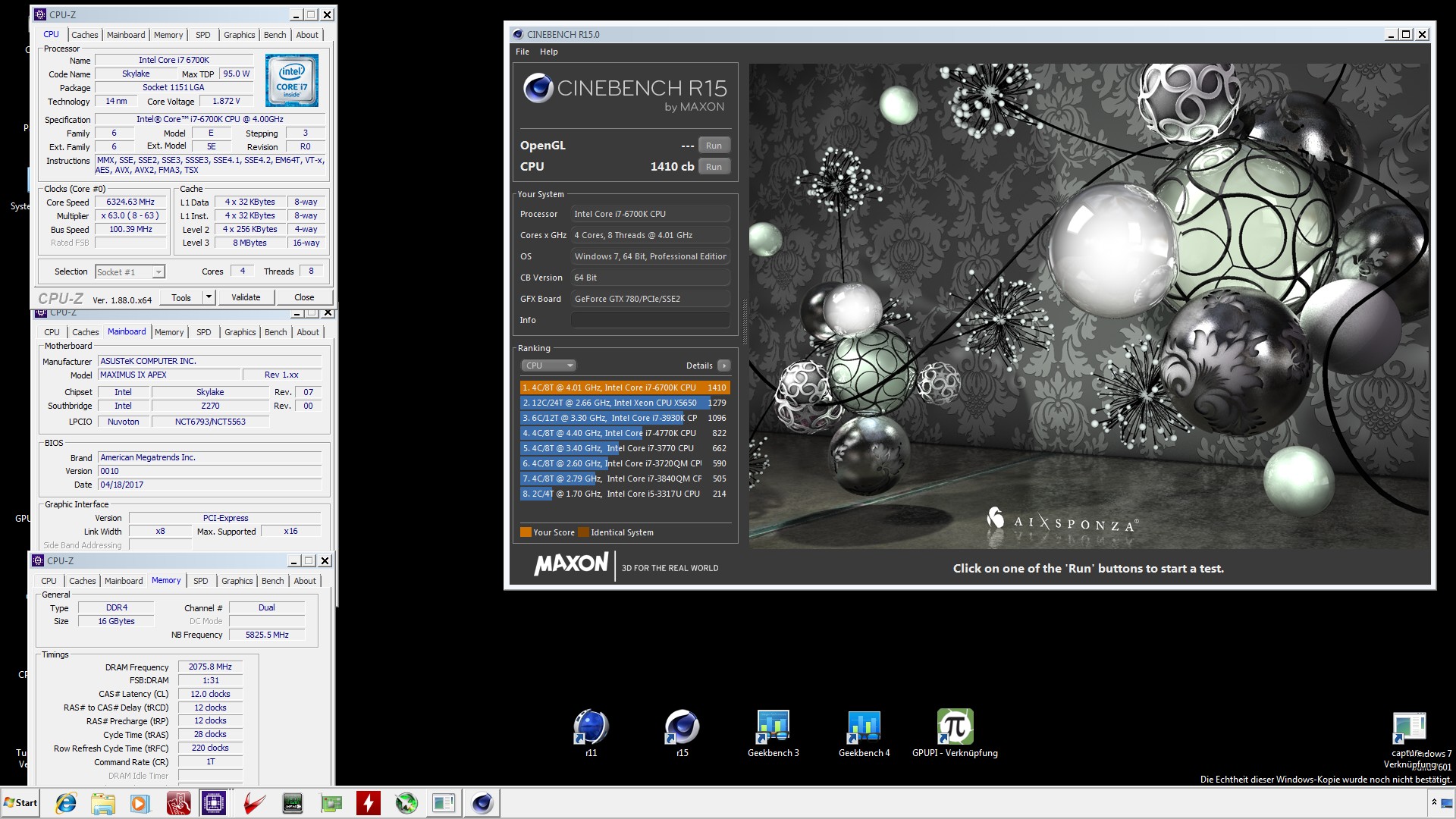Select the purple CPU-Z taskbar icon
Viewport: 1456px width, 819px height.
(214, 803)
